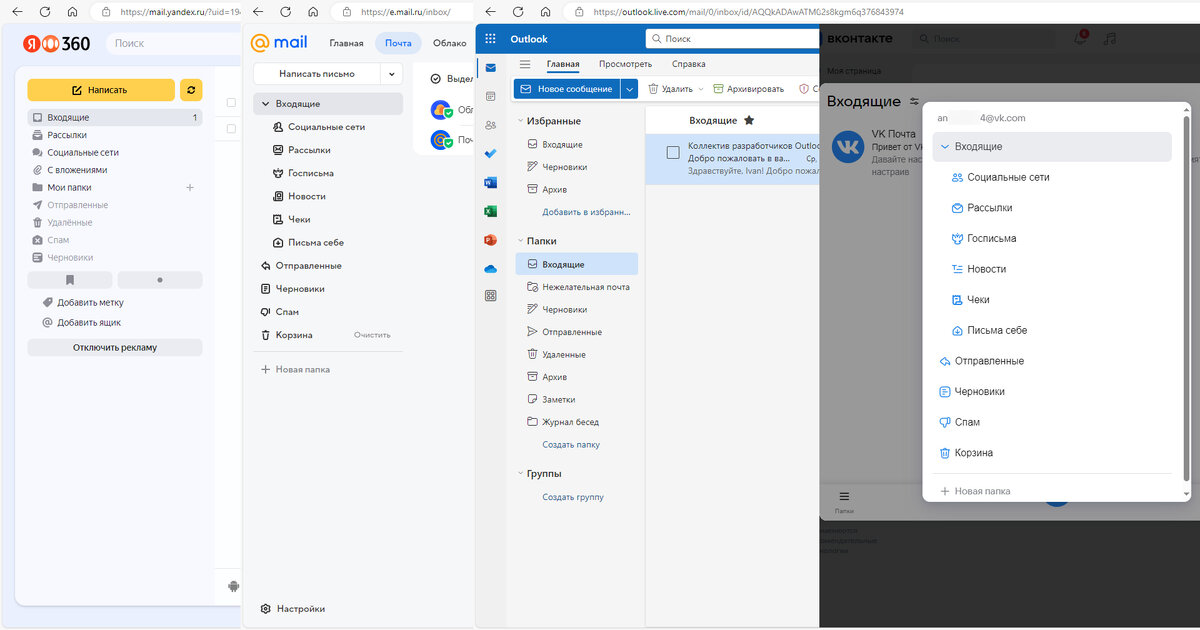The image size is (1200, 630).
Task: Click Создать папку link in Outlook
Action: pos(571,445)
